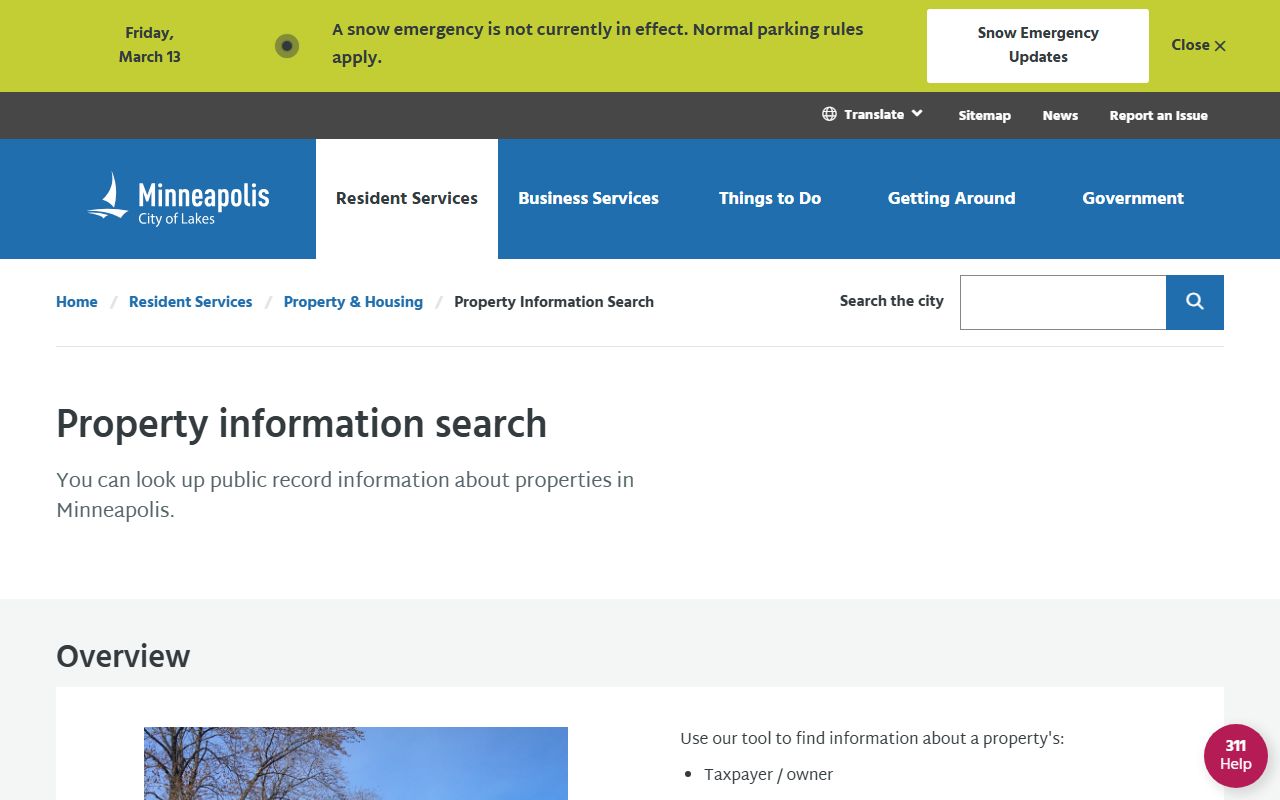Screen dimensions: 1280x800
Task: Open the 311 Help button
Action: [x=1236, y=756]
